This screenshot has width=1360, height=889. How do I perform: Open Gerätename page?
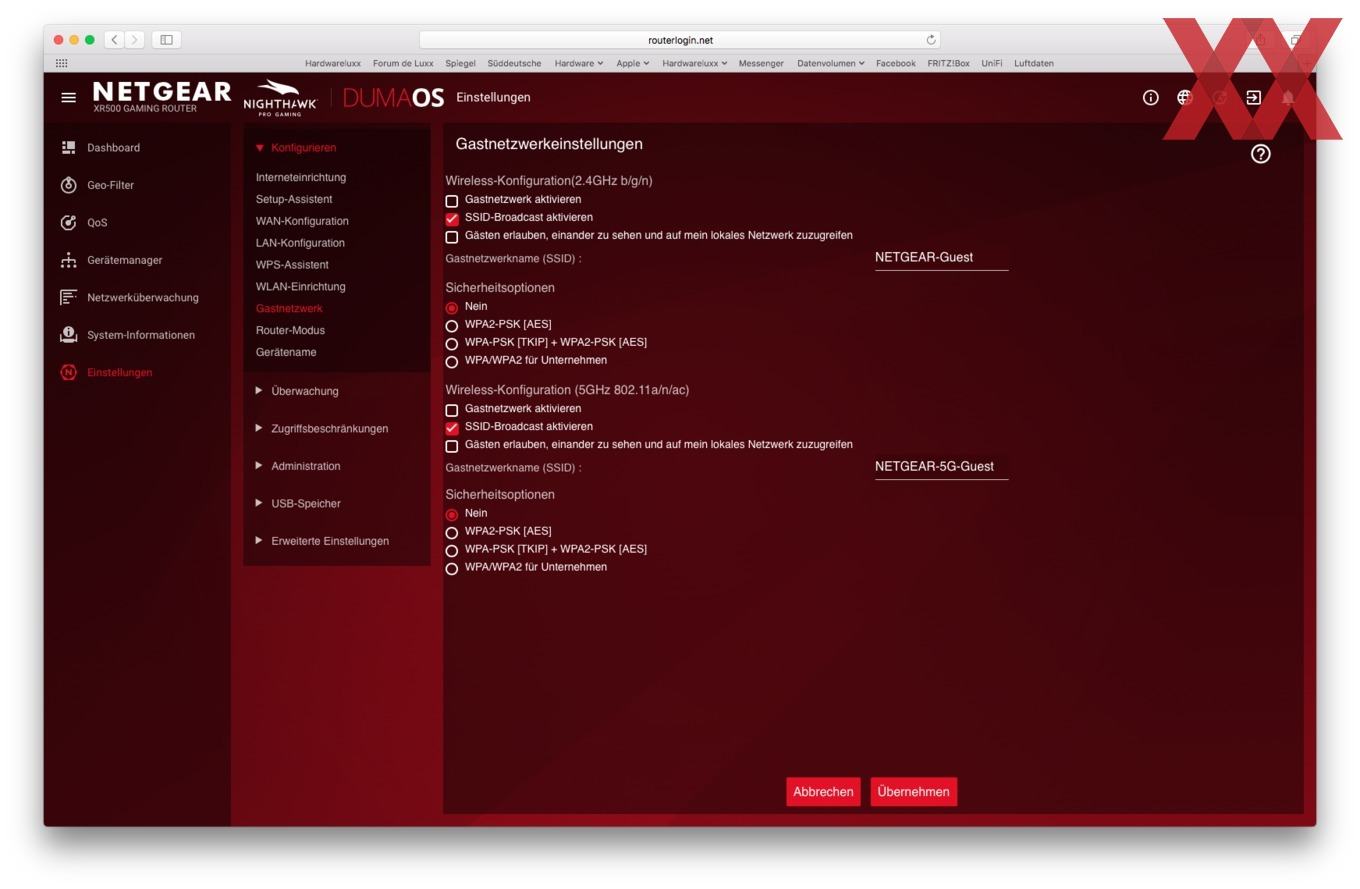point(286,352)
